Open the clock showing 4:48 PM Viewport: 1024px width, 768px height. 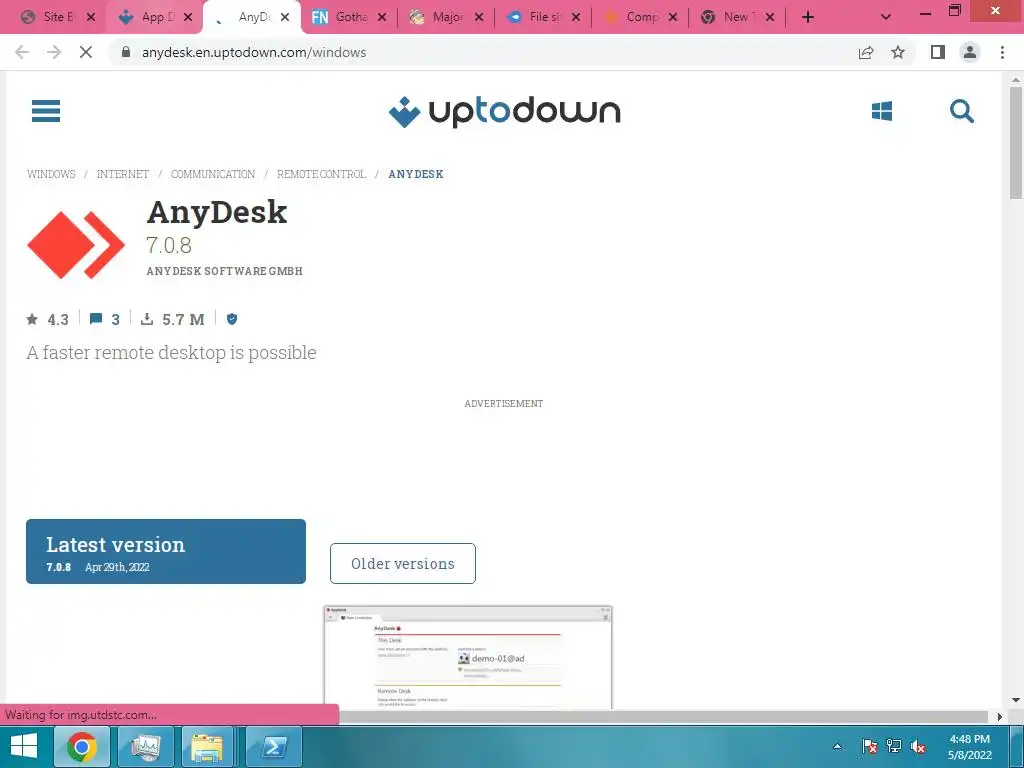(x=970, y=746)
